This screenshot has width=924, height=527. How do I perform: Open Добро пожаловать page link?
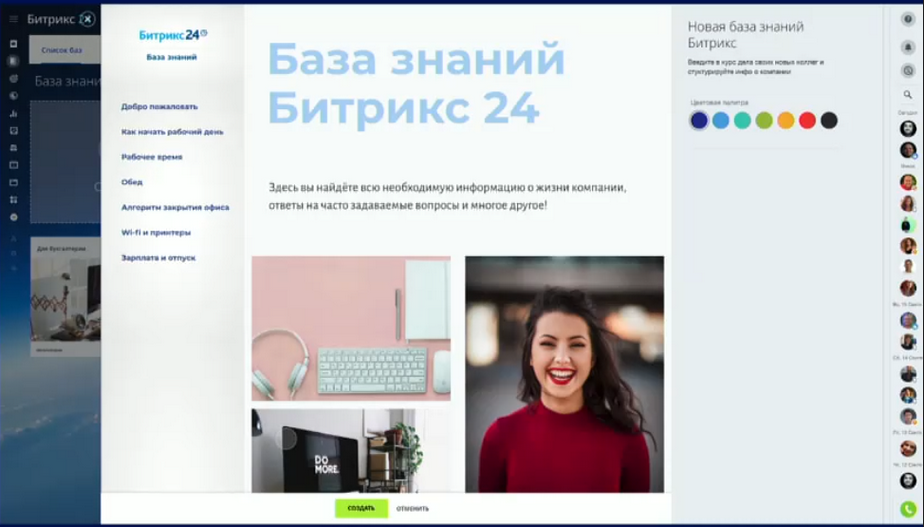coord(159,107)
